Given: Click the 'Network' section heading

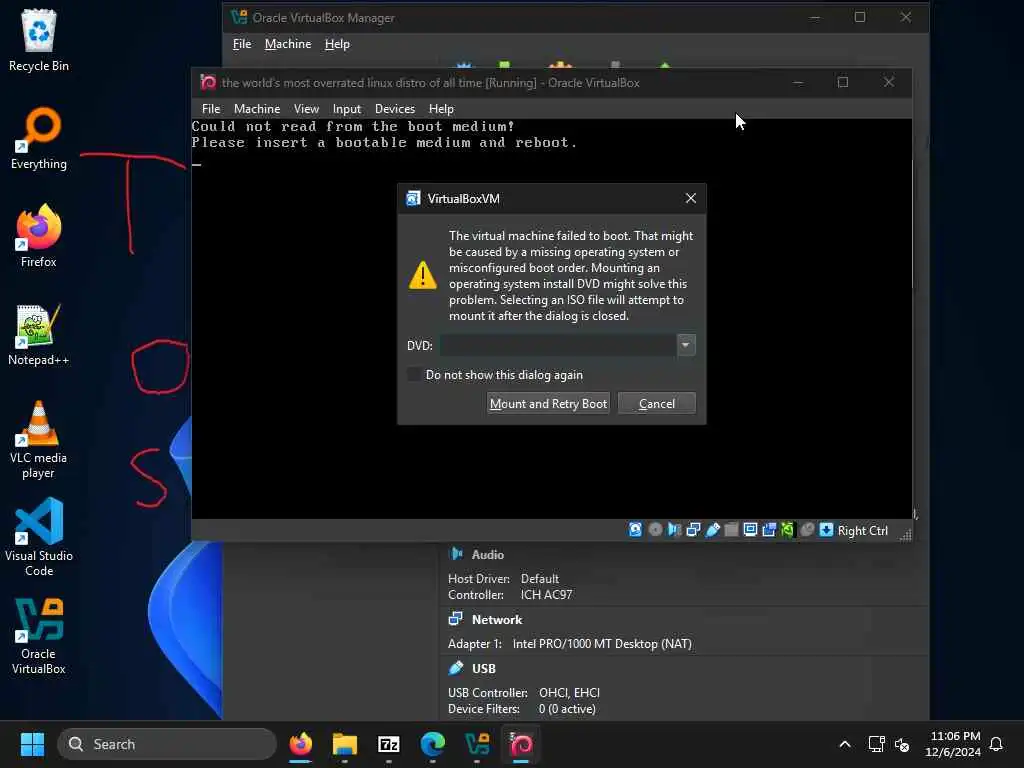Looking at the screenshot, I should point(497,620).
